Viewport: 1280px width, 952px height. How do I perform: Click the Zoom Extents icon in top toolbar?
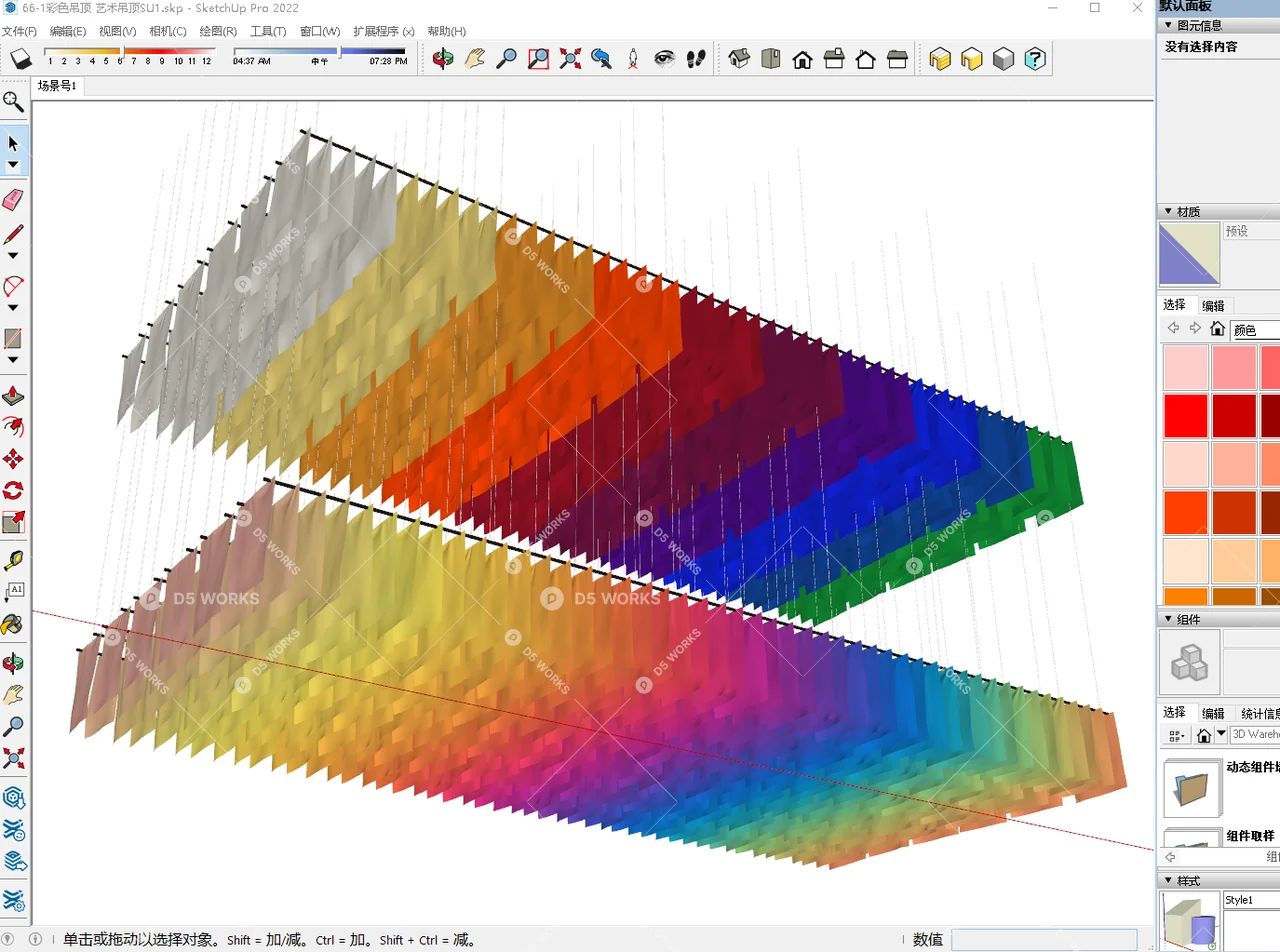[x=570, y=59]
